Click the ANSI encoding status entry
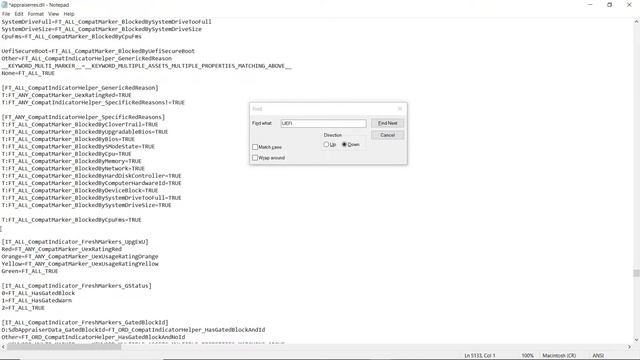This screenshot has width=640, height=360. tap(598, 356)
